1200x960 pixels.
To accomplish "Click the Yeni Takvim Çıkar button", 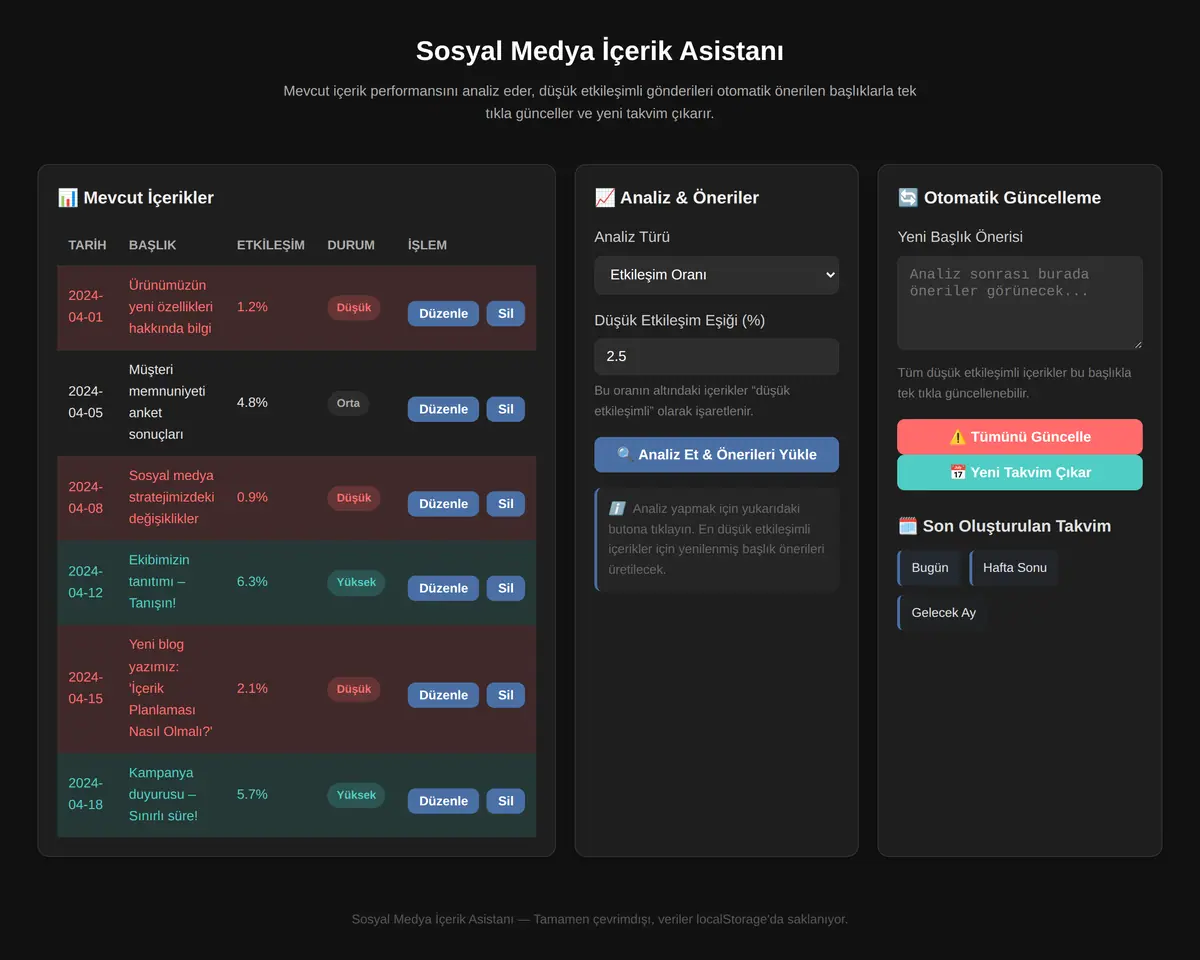I will 1020,472.
